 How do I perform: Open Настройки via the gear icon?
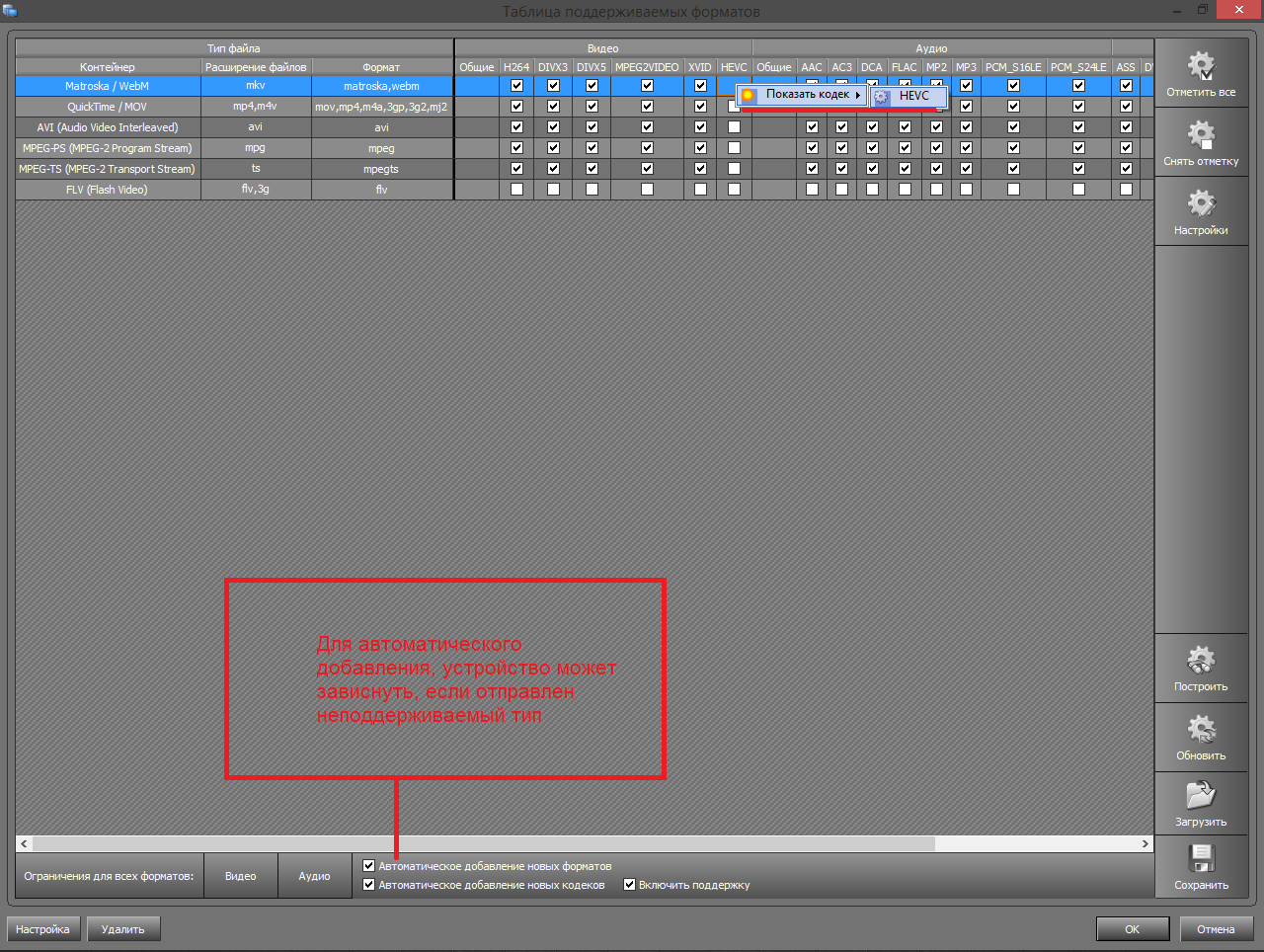(1201, 204)
